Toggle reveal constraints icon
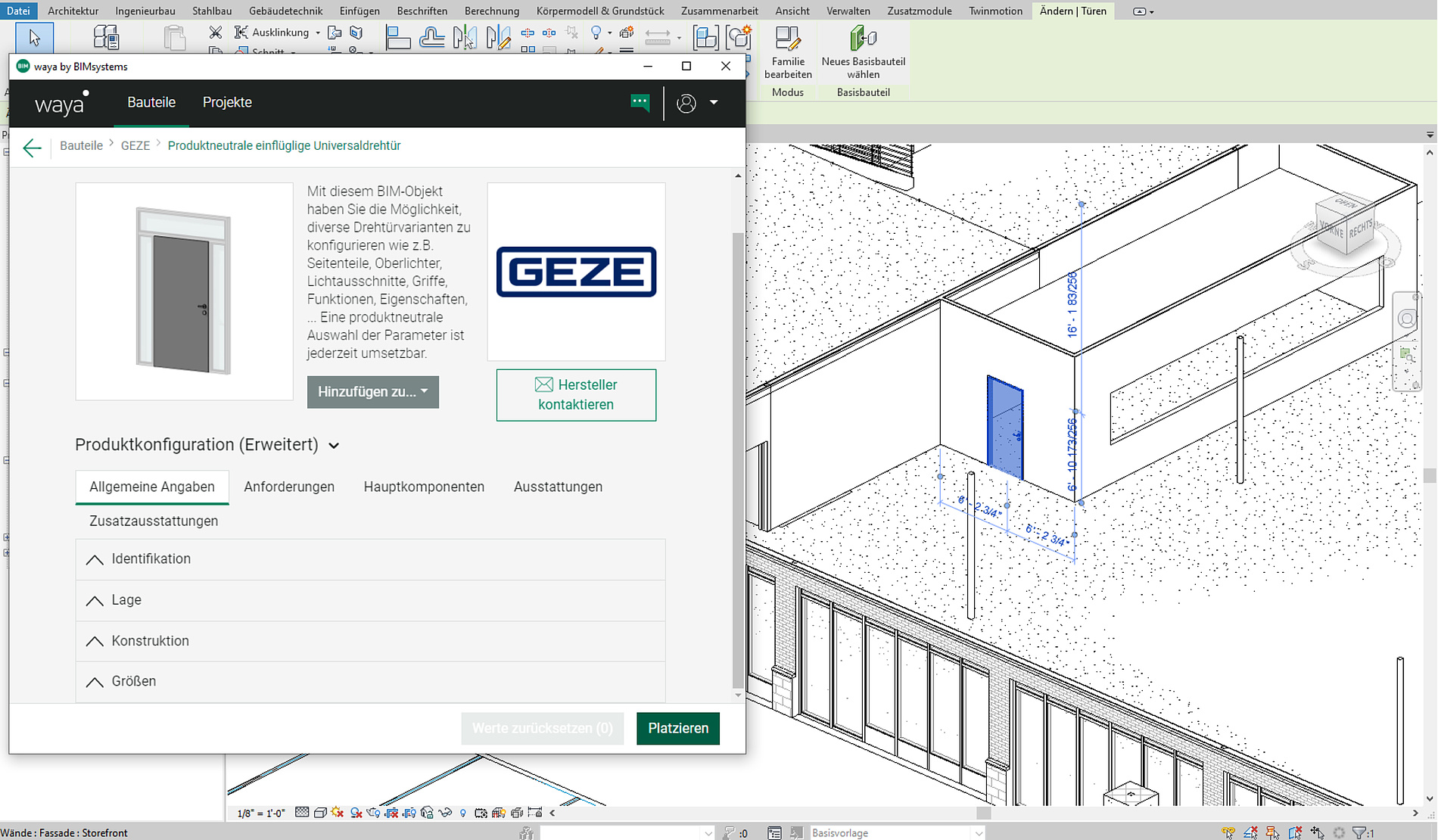This screenshot has width=1438, height=840. point(535,813)
